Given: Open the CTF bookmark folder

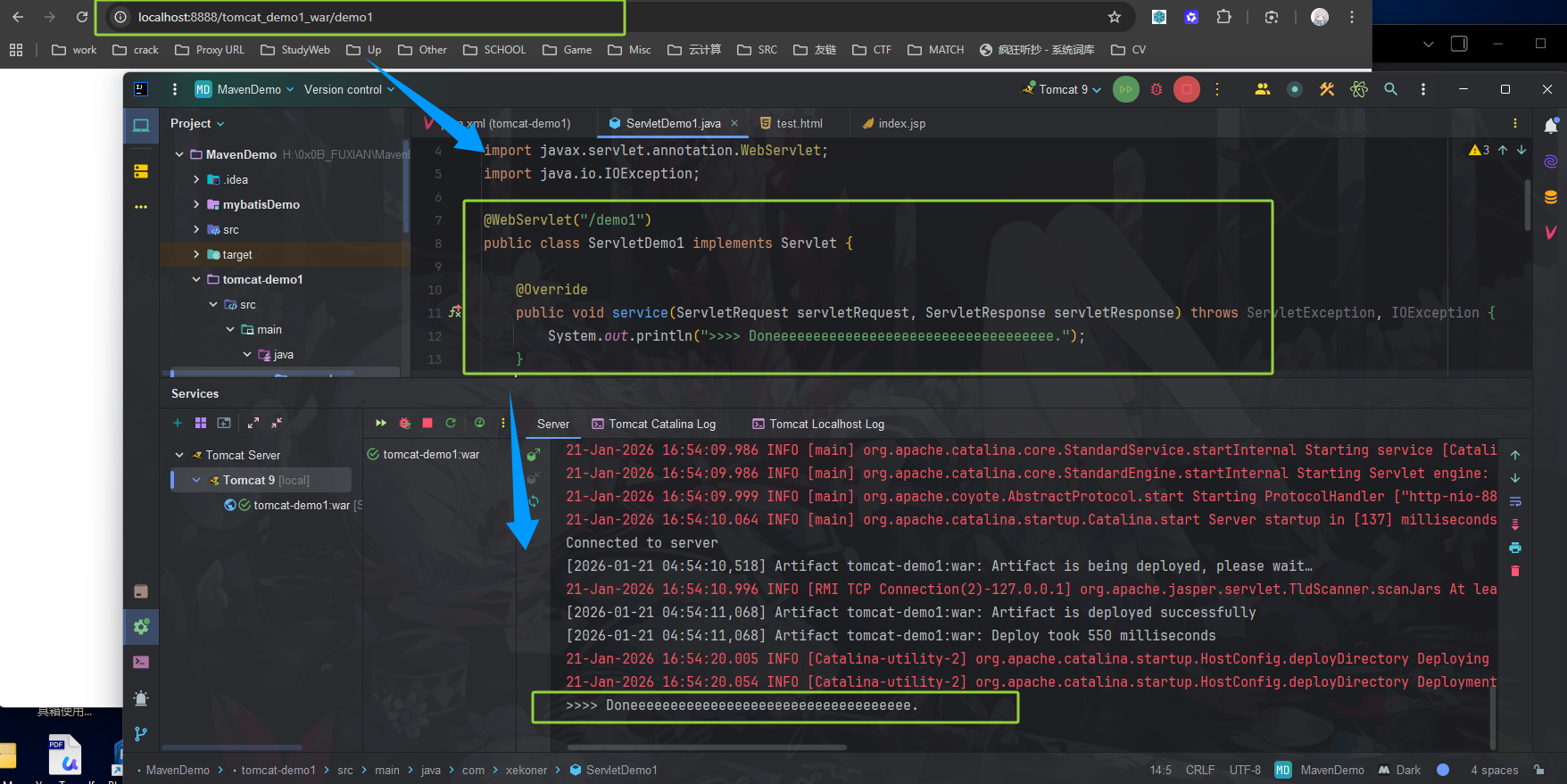Looking at the screenshot, I should 872,50.
